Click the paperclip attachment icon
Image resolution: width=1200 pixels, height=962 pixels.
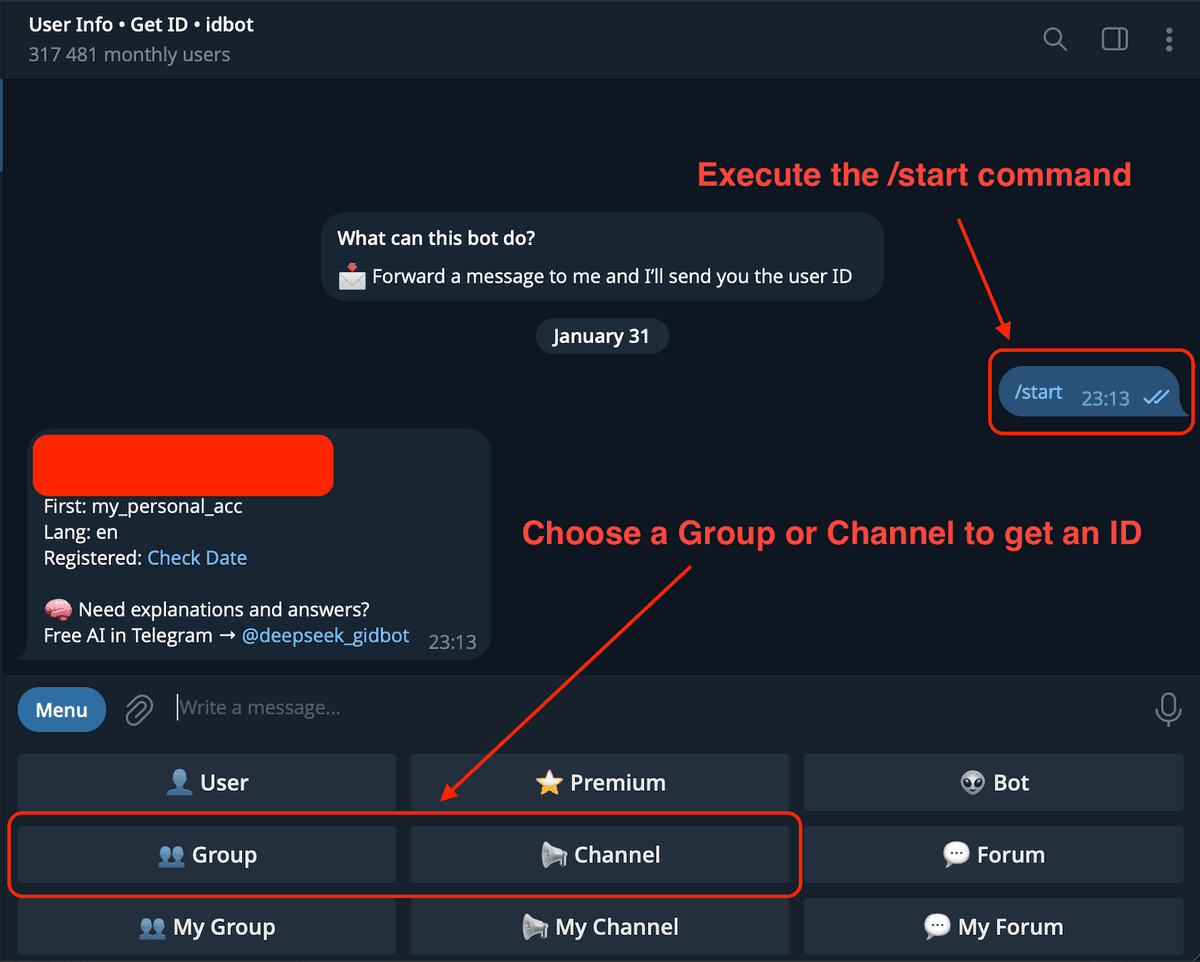point(138,709)
